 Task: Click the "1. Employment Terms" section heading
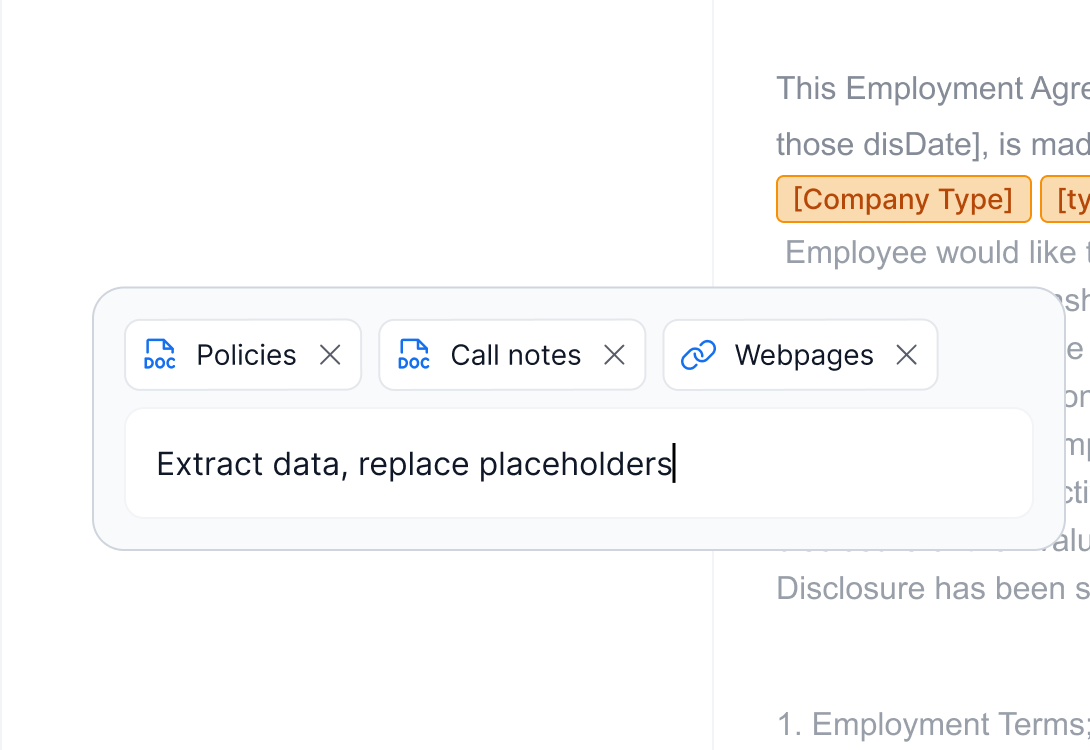(932, 724)
